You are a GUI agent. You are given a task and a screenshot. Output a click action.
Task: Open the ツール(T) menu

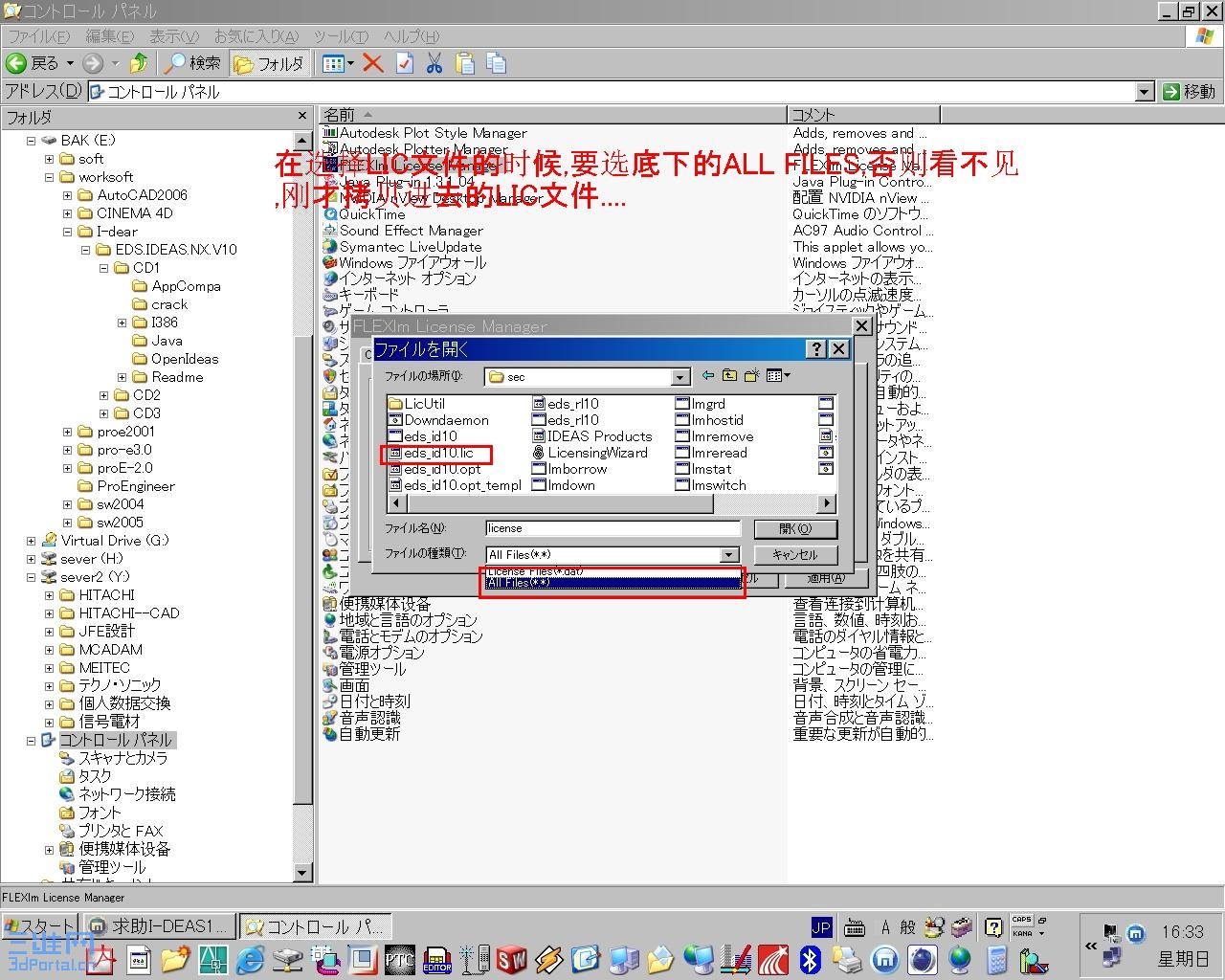(x=341, y=36)
